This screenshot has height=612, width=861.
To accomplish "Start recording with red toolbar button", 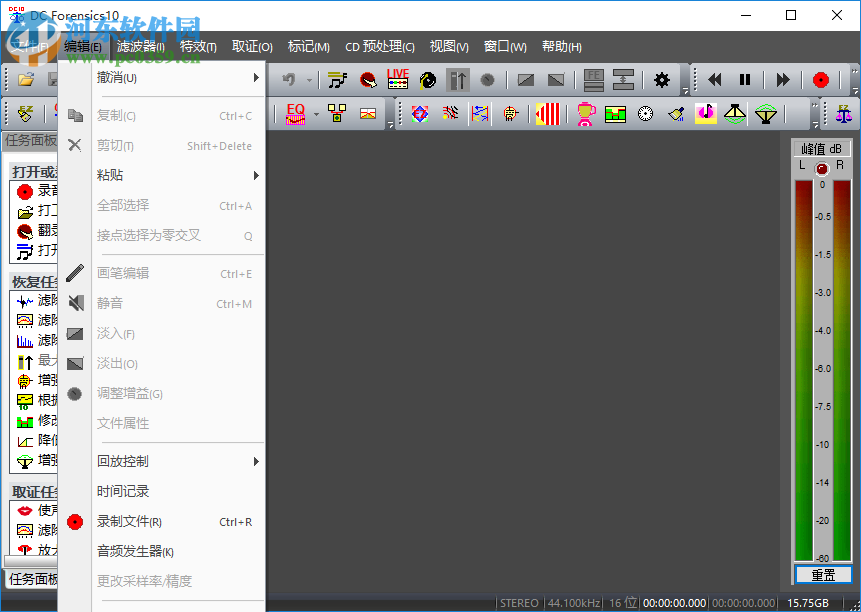I will 820,80.
